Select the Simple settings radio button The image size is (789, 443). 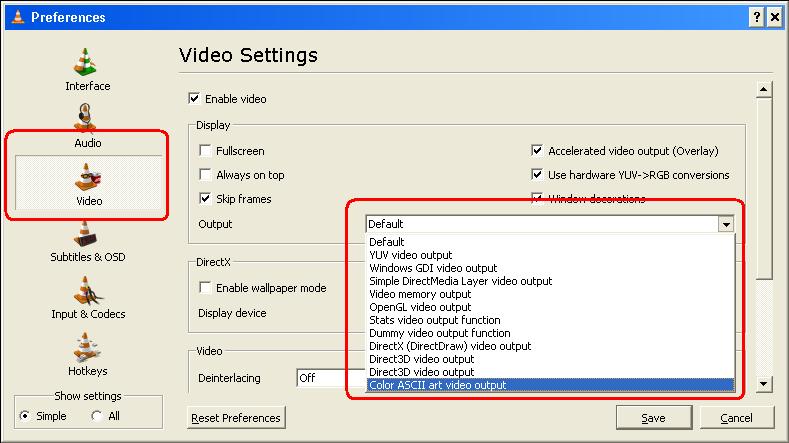25,416
